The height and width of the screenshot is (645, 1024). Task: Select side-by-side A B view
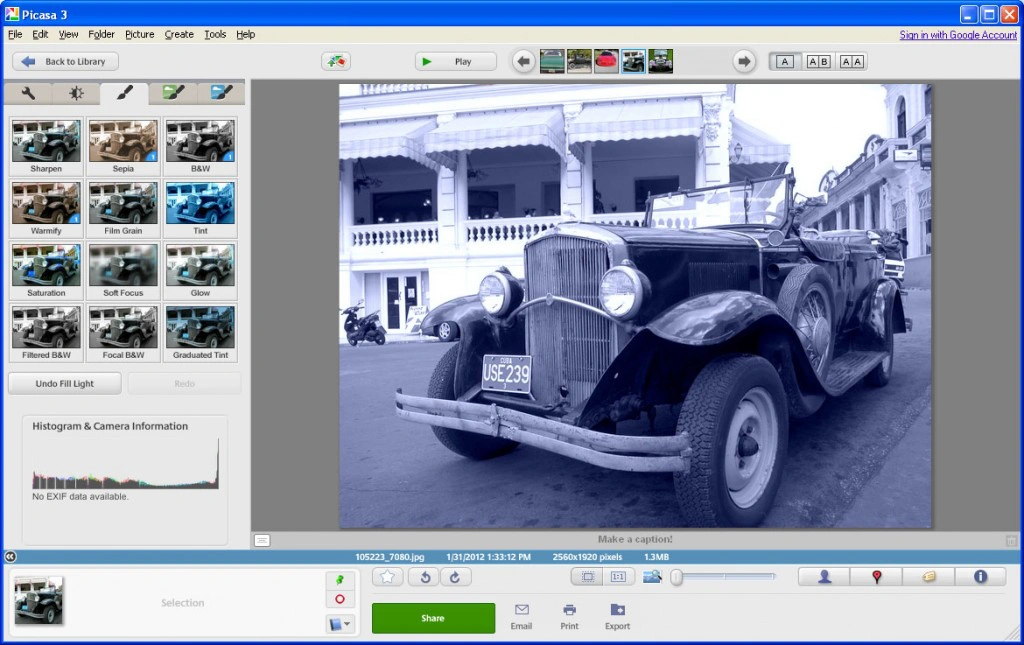pos(818,61)
